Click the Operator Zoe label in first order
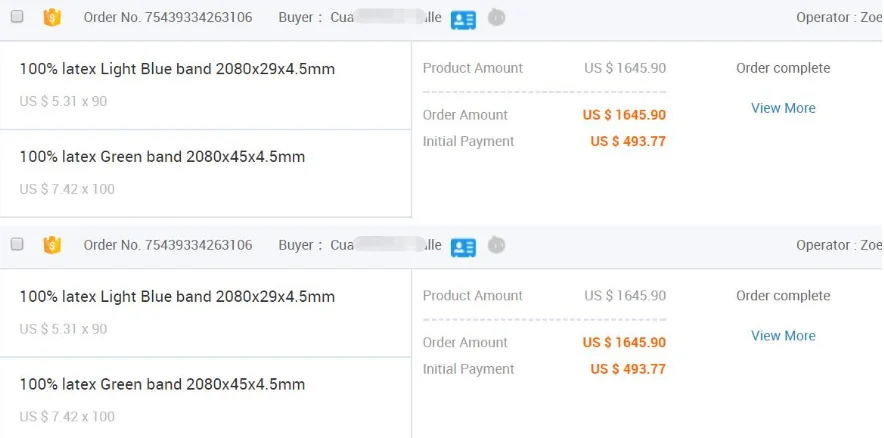The width and height of the screenshot is (884, 438). [x=839, y=17]
